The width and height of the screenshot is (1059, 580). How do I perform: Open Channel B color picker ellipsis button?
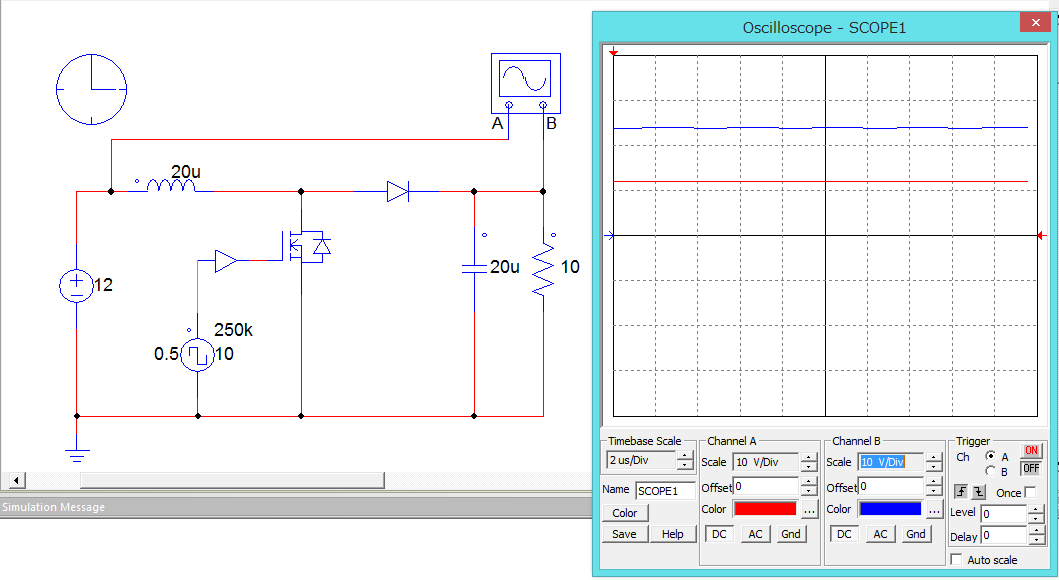[x=934, y=510]
